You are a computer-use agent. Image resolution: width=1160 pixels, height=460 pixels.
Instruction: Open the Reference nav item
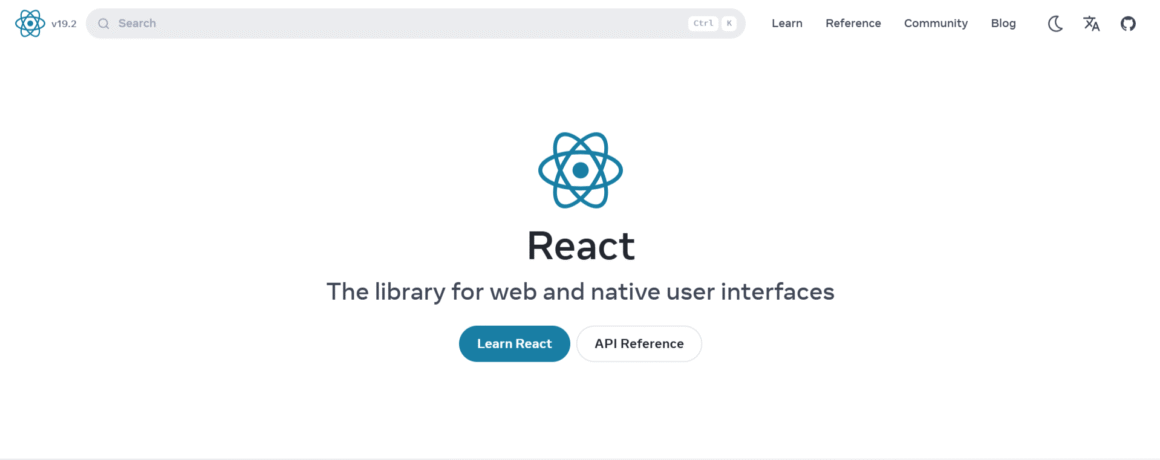(853, 24)
